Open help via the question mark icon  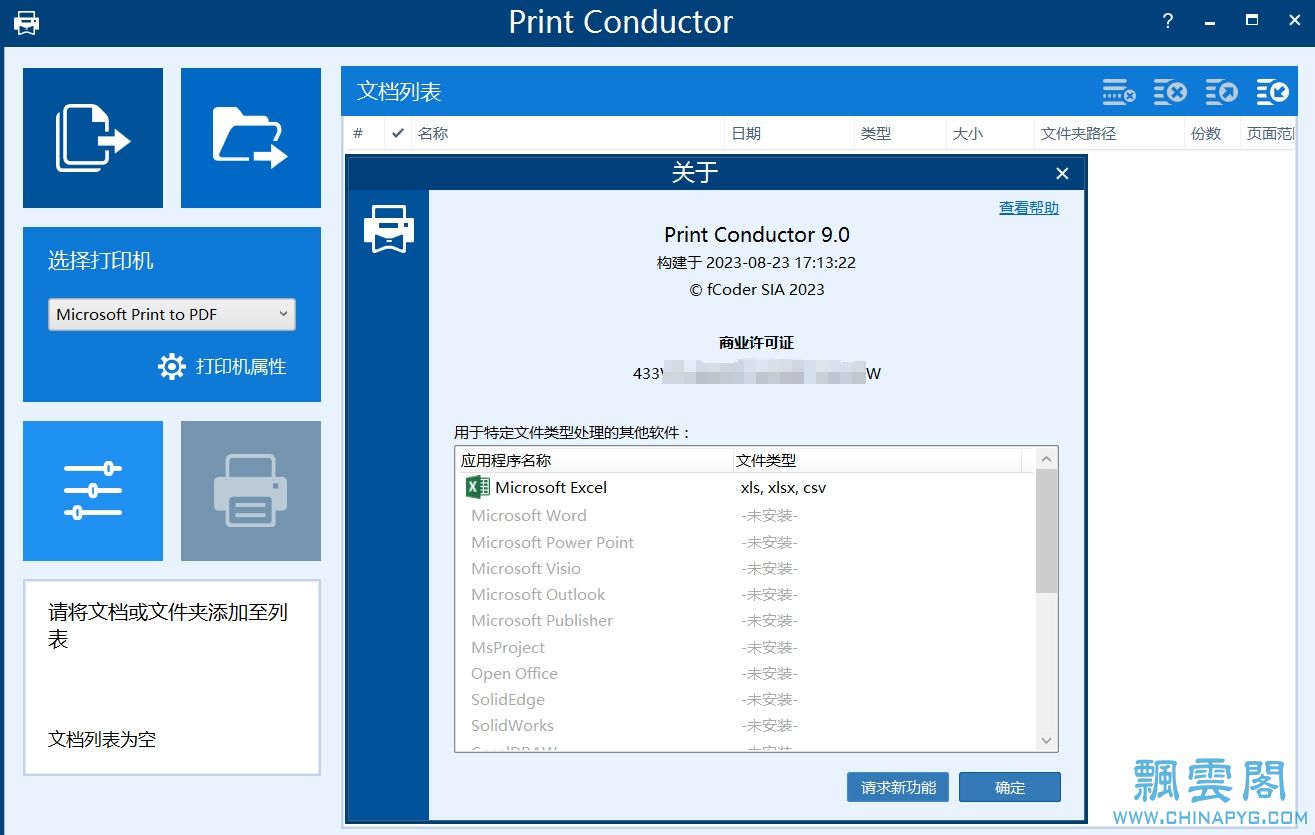tap(1168, 21)
